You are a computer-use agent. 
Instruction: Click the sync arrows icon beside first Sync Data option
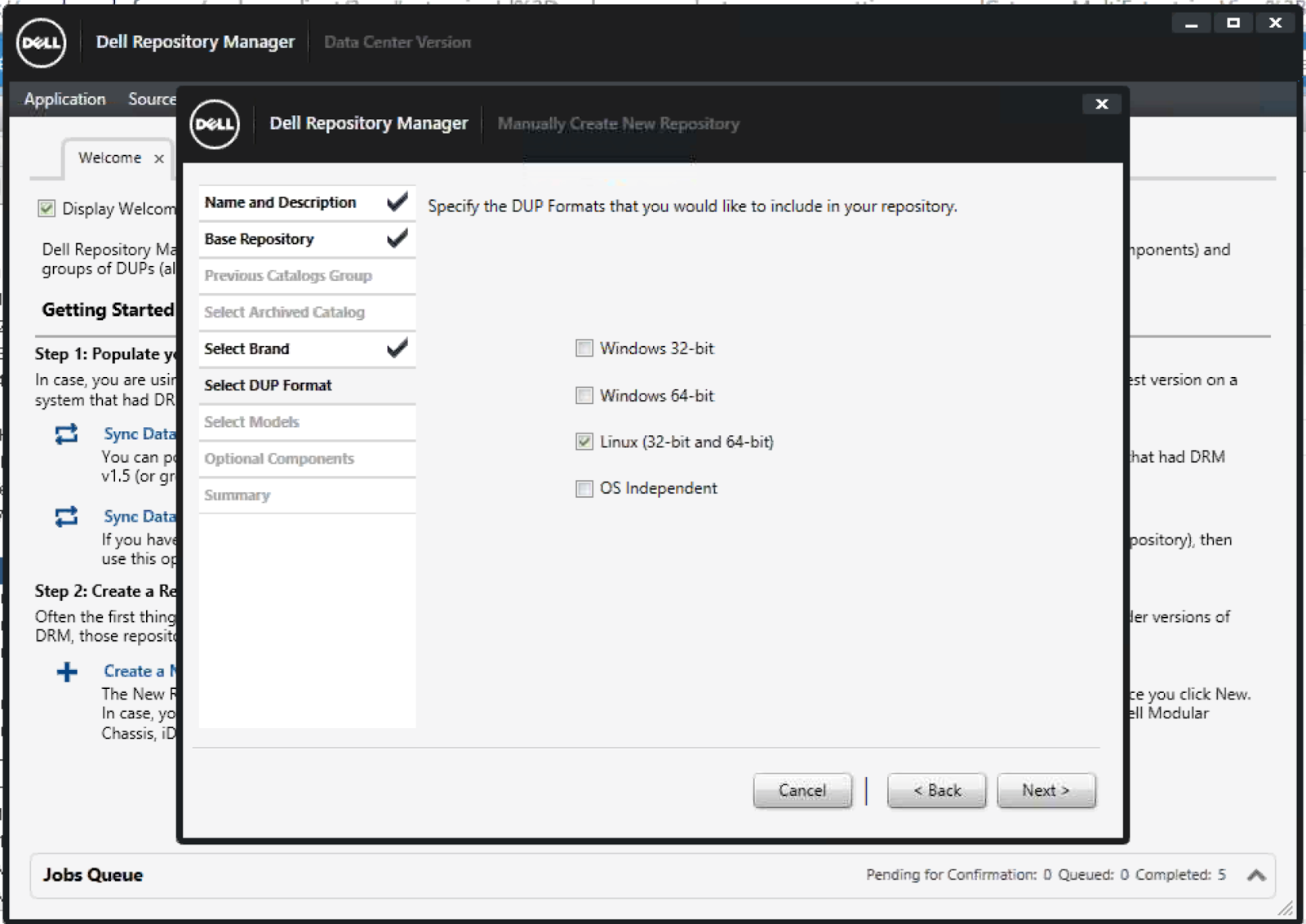(67, 434)
